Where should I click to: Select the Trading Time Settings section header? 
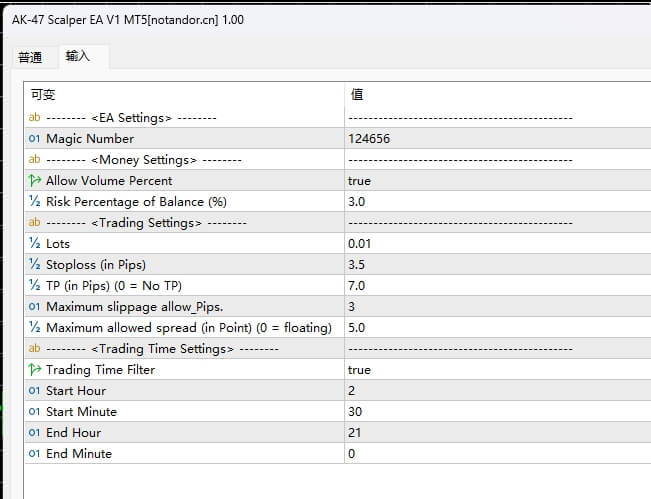coord(162,349)
